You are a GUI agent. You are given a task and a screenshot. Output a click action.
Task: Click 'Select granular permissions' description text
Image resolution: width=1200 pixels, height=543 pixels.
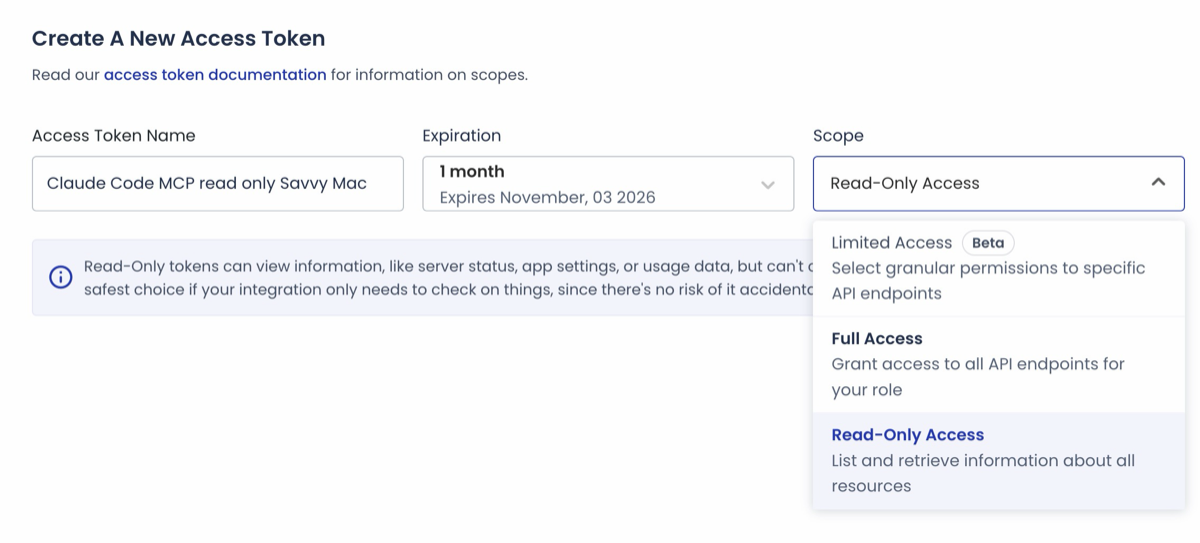988,281
